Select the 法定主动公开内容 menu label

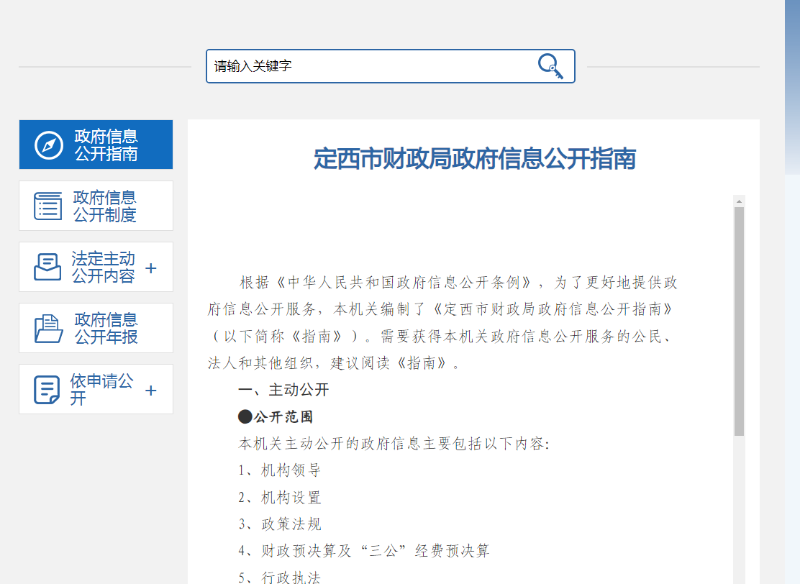click(103, 267)
